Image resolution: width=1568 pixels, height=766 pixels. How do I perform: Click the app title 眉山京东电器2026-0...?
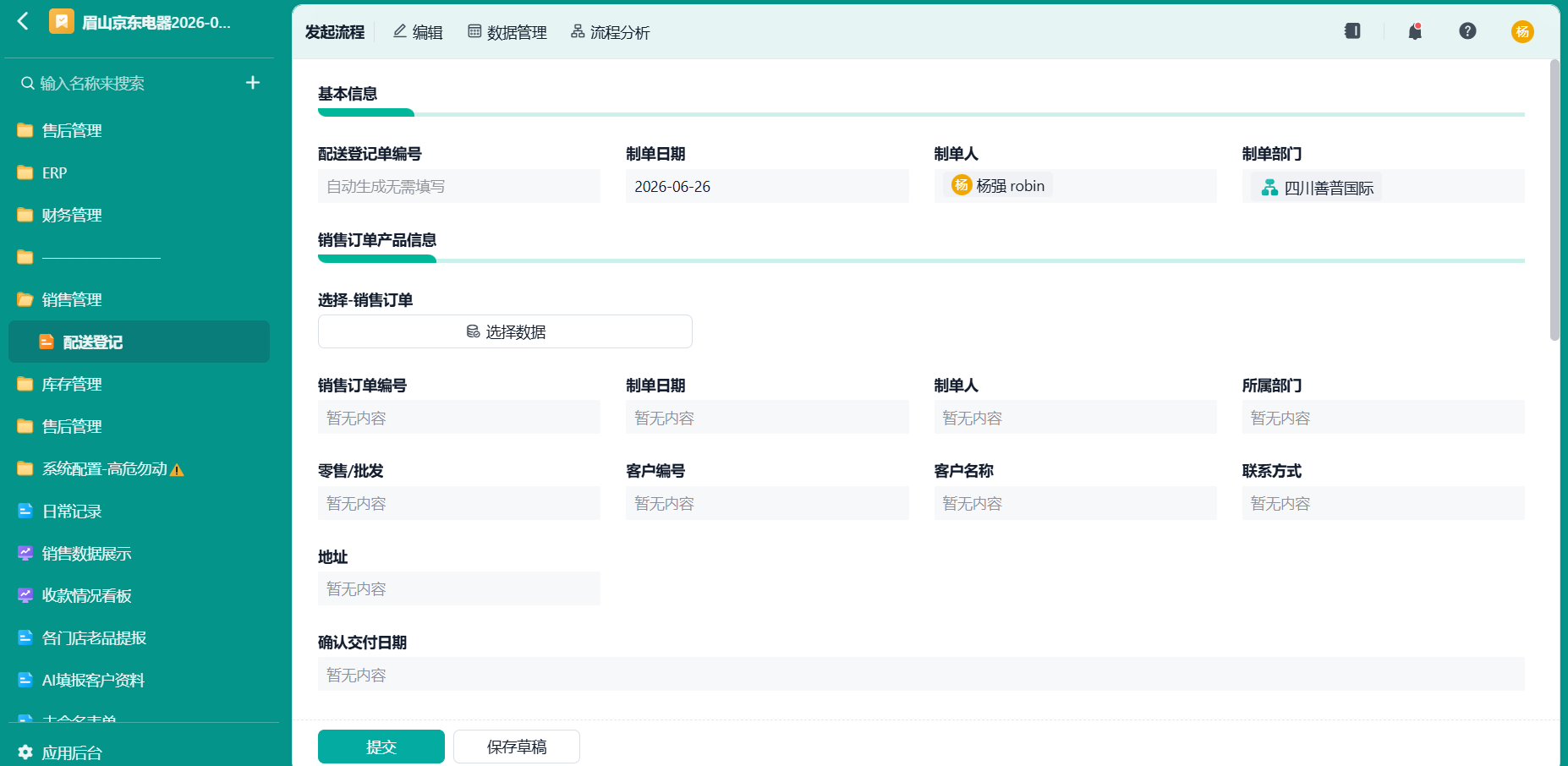click(x=156, y=22)
